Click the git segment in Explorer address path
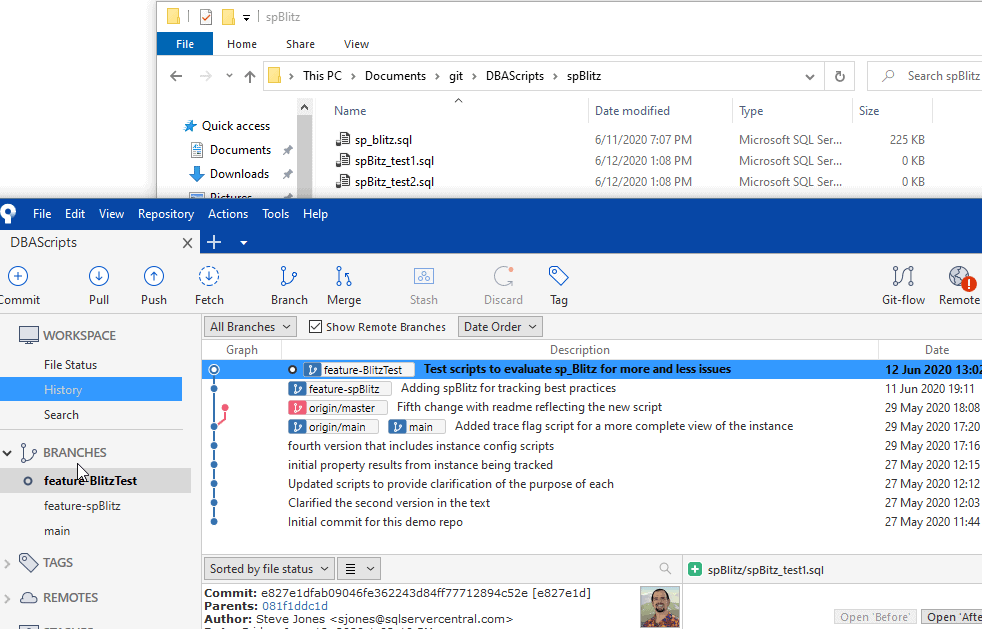 click(x=456, y=76)
